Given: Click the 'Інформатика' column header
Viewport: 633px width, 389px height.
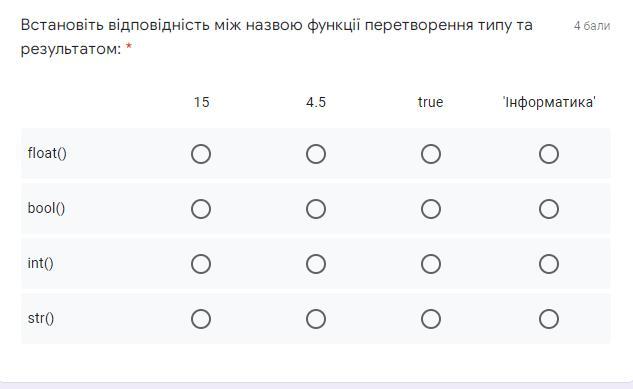Looking at the screenshot, I should click(x=549, y=102).
